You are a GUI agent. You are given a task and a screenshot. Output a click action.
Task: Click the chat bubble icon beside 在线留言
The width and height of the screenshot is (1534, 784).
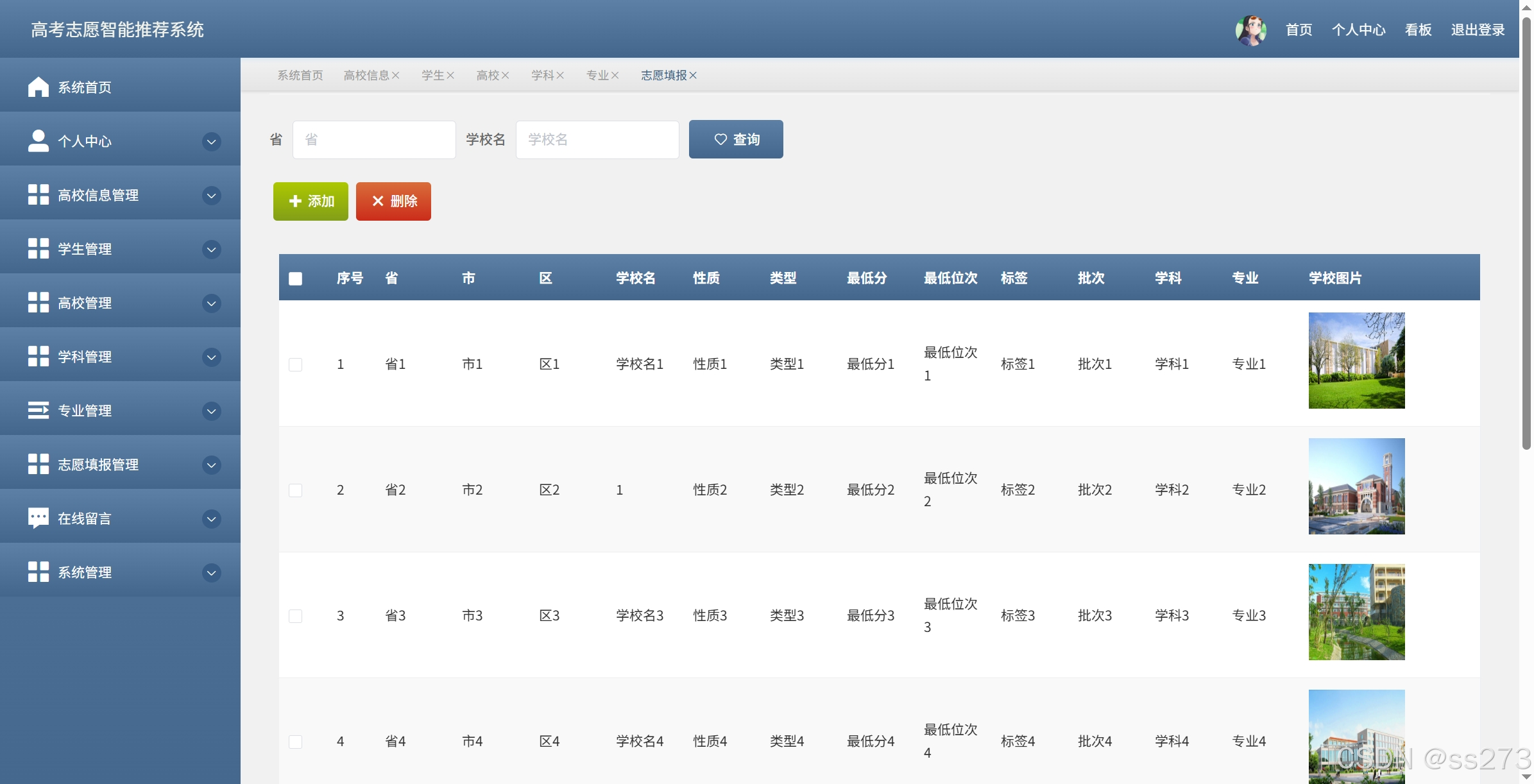[x=38, y=518]
